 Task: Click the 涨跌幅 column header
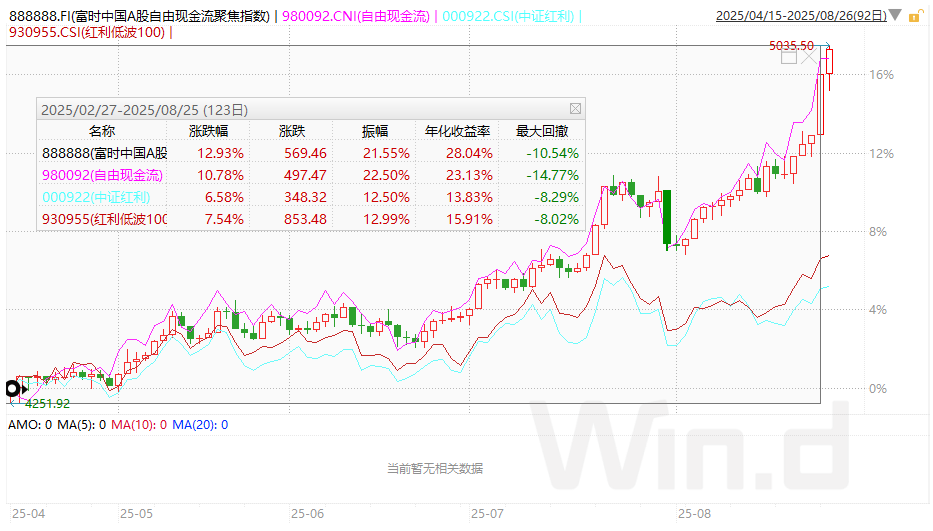coord(209,131)
